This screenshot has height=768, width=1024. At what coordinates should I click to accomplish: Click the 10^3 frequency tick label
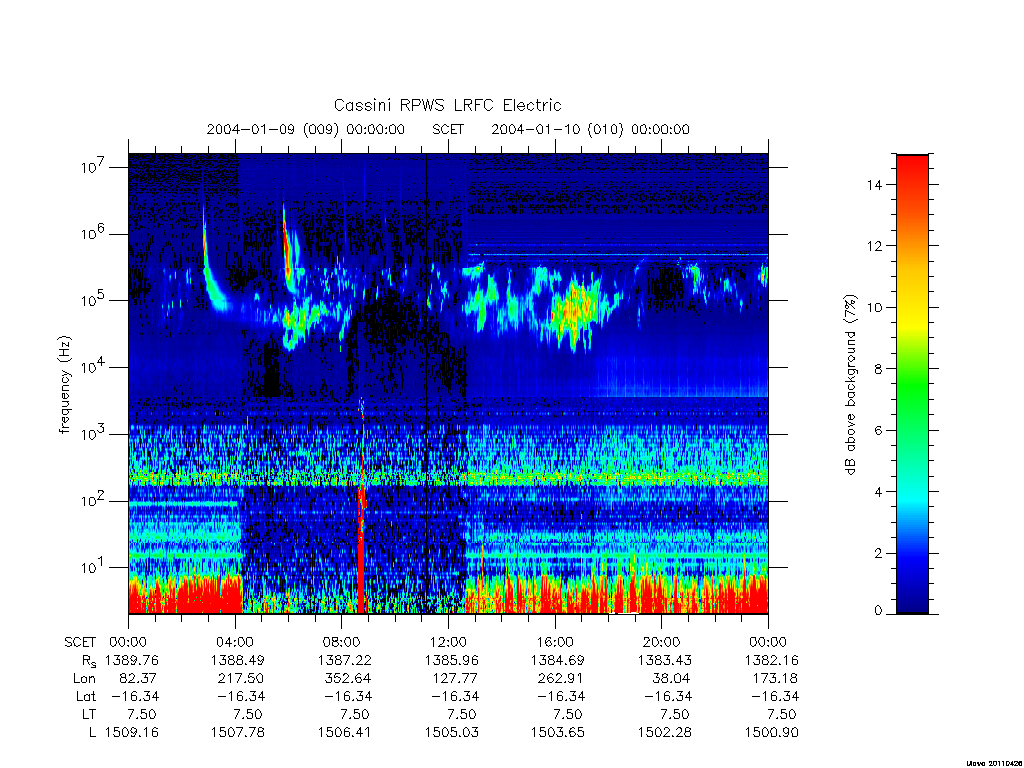tap(94, 434)
